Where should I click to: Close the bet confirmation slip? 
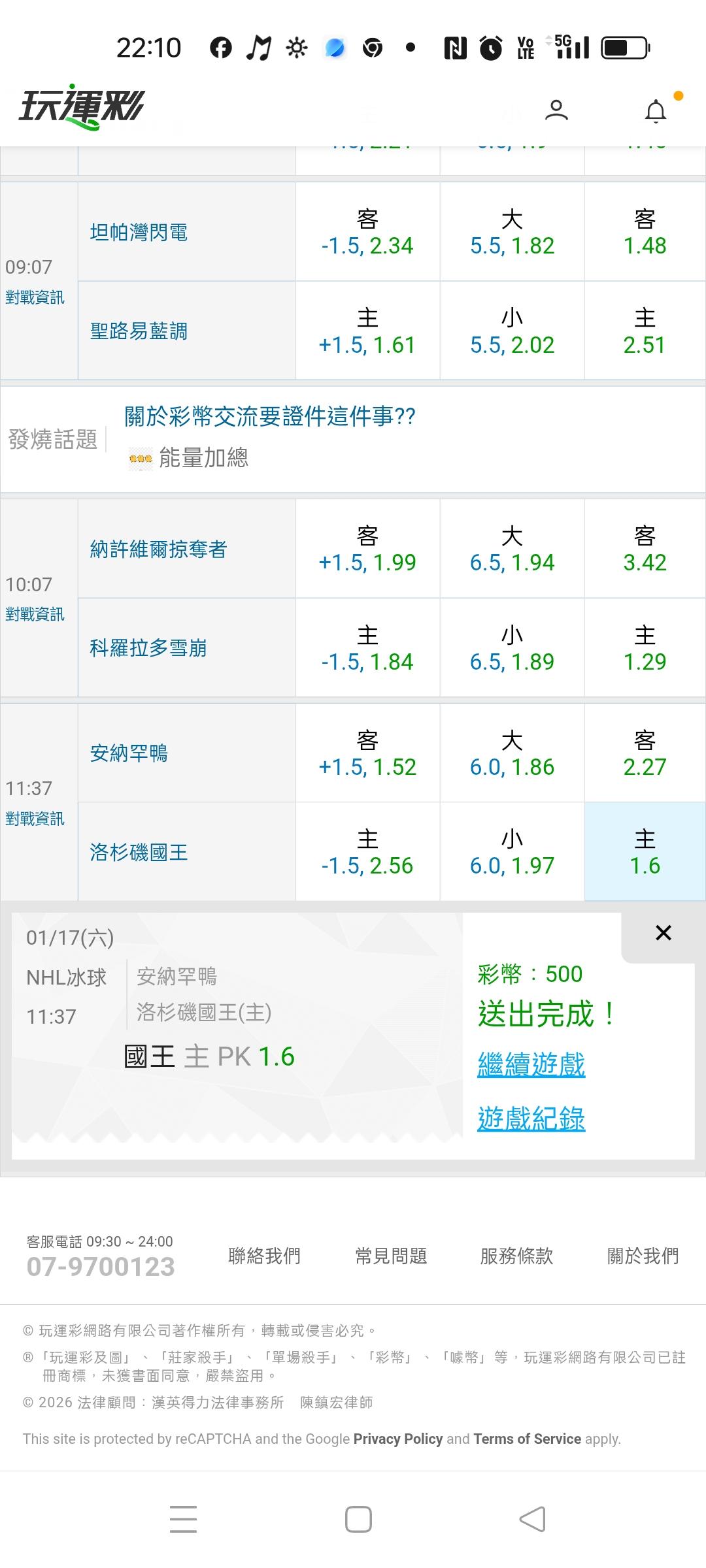tap(663, 933)
